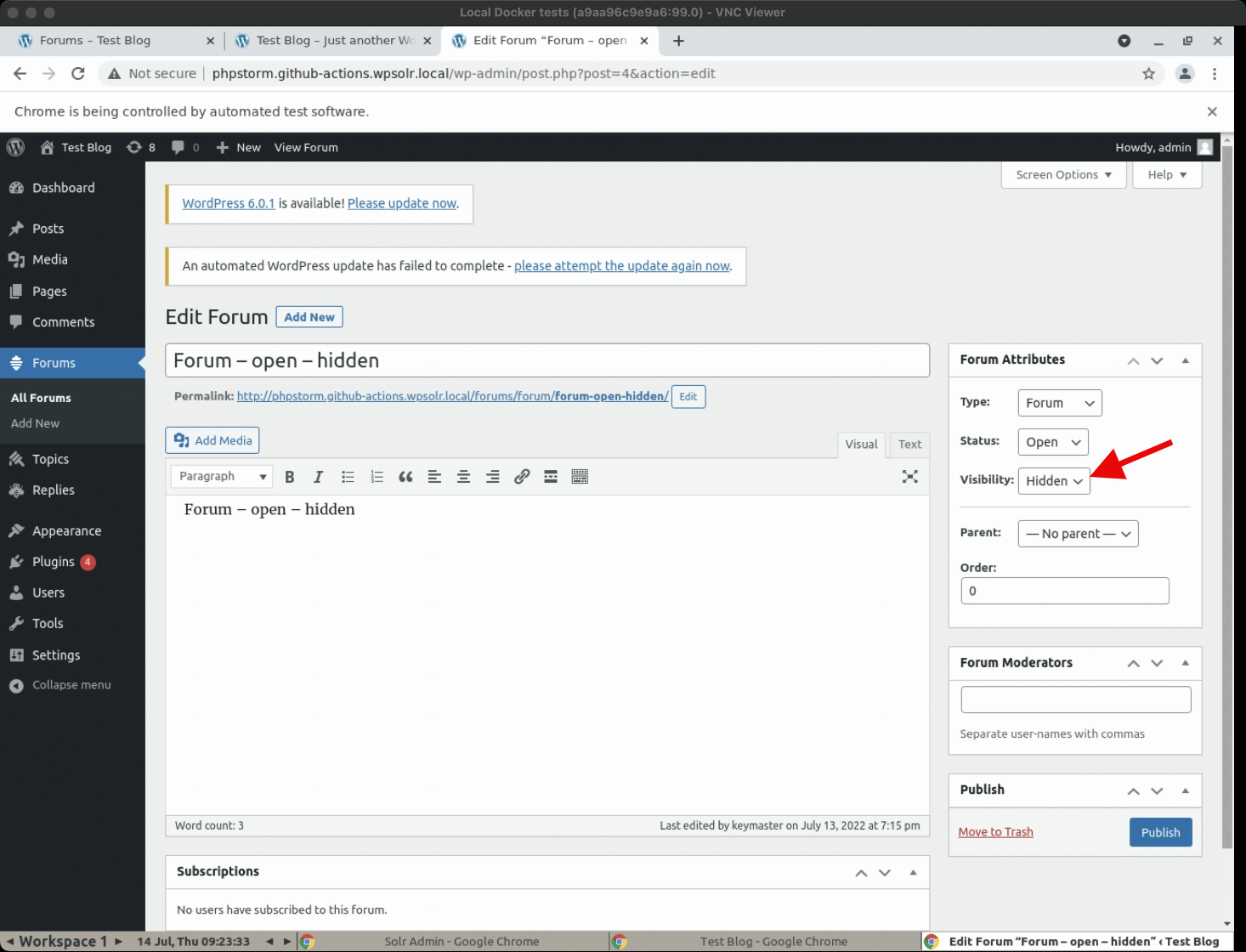This screenshot has height=952, width=1246.
Task: Move Forum Attributes panel down
Action: click(x=1157, y=361)
